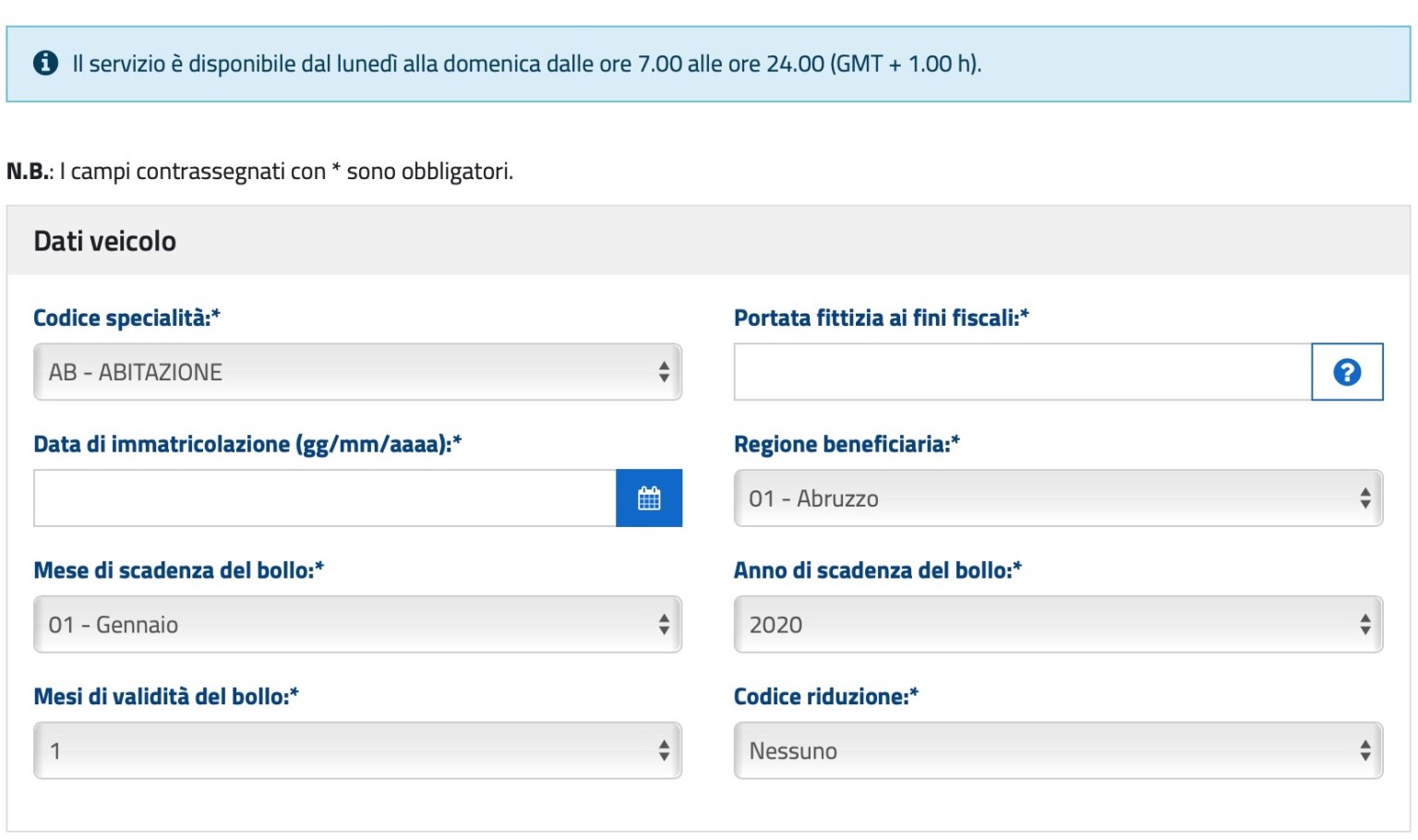The width and height of the screenshot is (1418, 840).
Task: Open the calendar date picker
Action: click(x=649, y=498)
